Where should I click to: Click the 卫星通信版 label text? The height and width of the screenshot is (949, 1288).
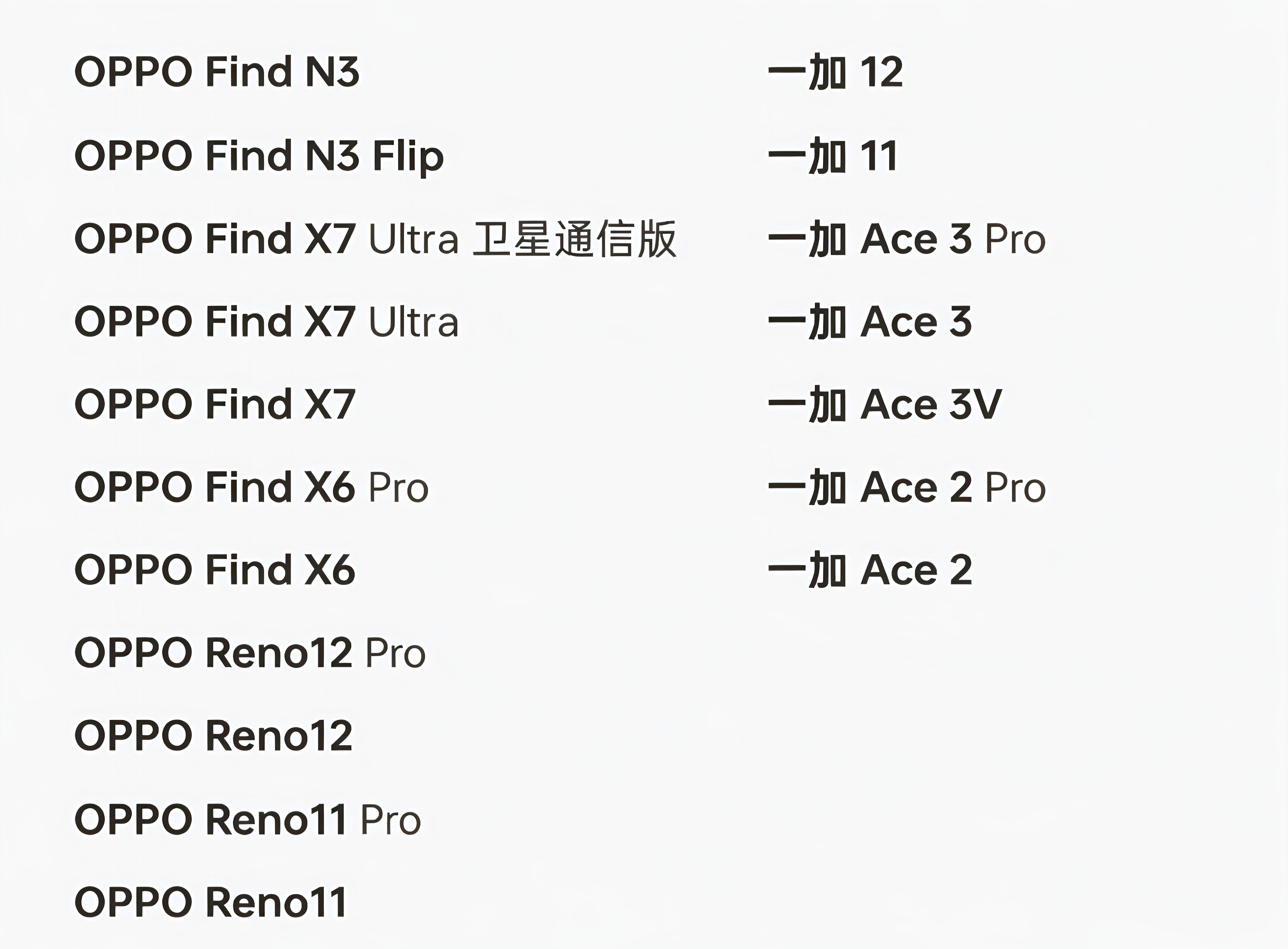[x=575, y=239]
